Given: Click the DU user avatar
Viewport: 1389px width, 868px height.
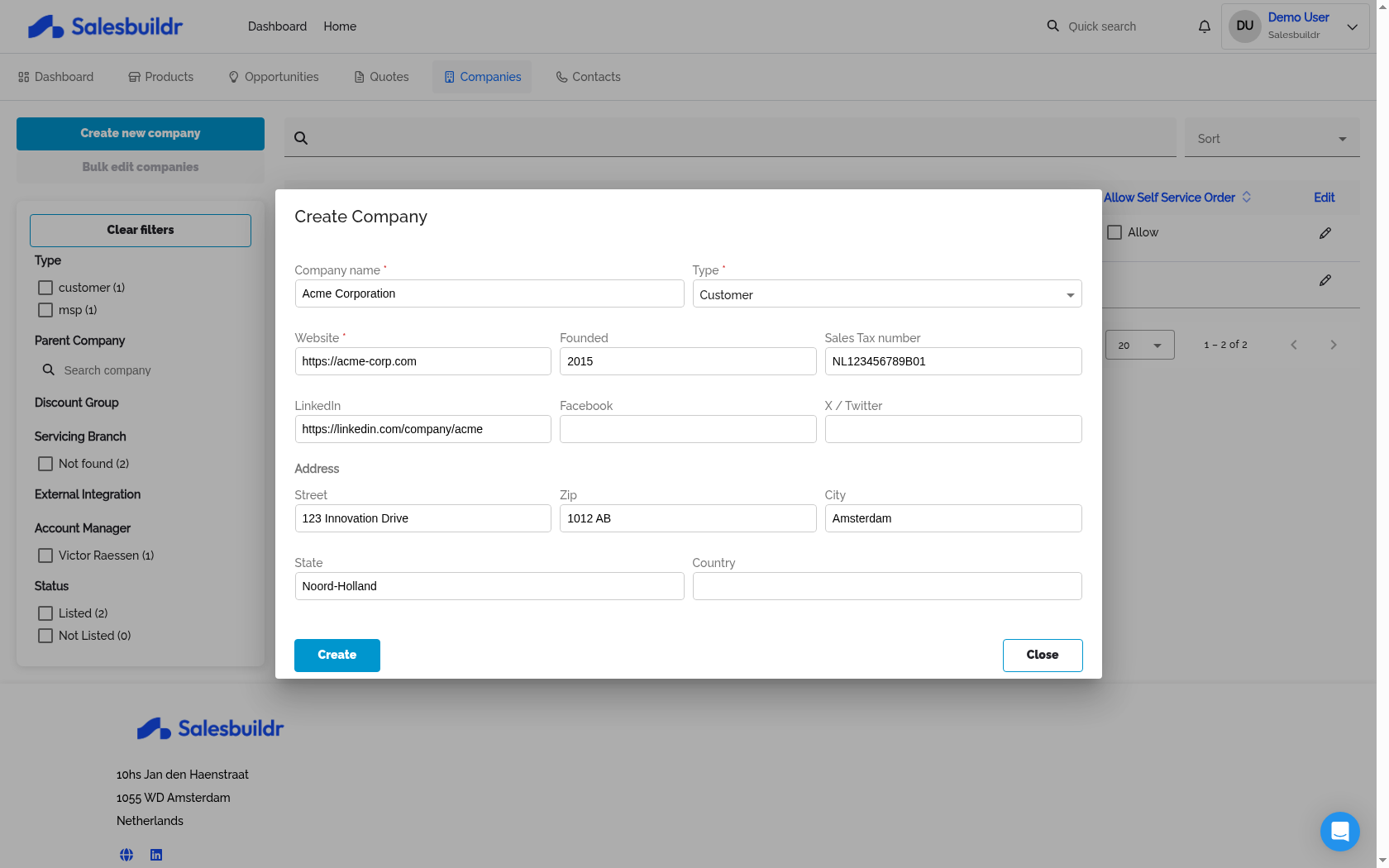Looking at the screenshot, I should 1245,26.
